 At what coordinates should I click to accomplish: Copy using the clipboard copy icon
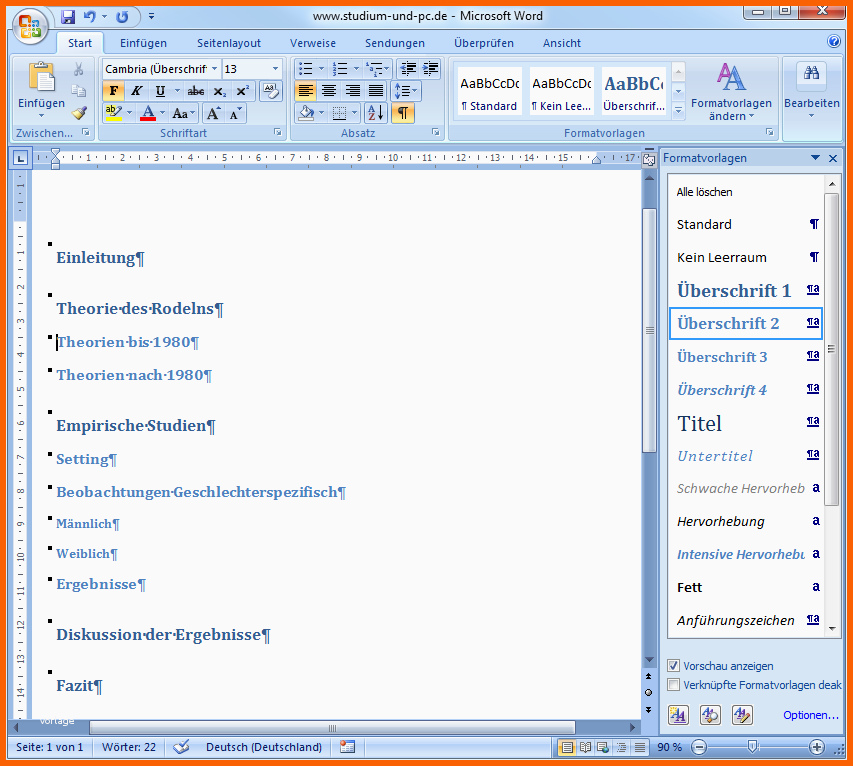(79, 90)
